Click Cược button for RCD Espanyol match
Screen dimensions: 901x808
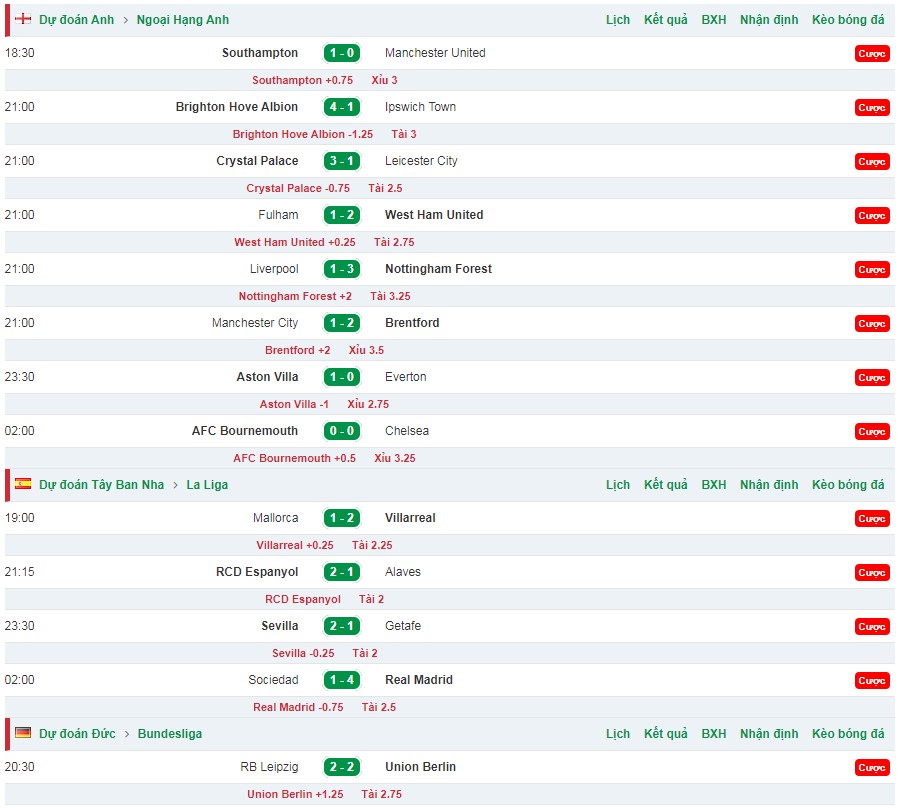point(872,572)
